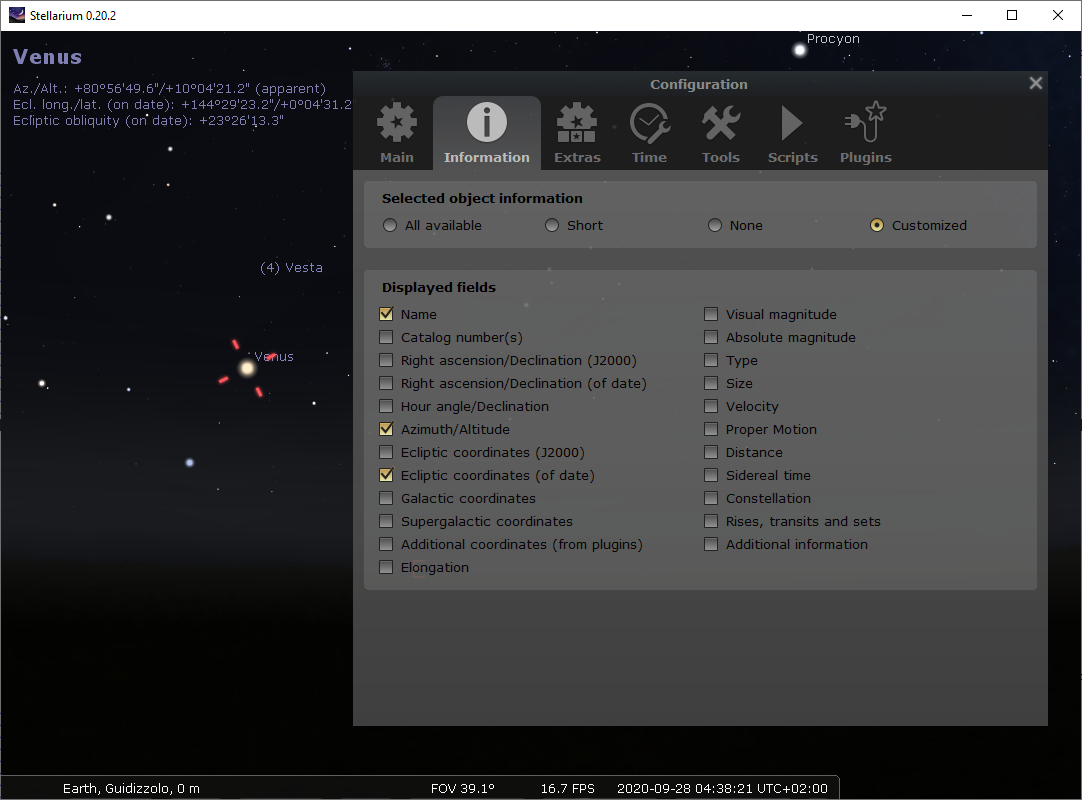Select the star Procyon in the sky
The image size is (1082, 800).
799,50
